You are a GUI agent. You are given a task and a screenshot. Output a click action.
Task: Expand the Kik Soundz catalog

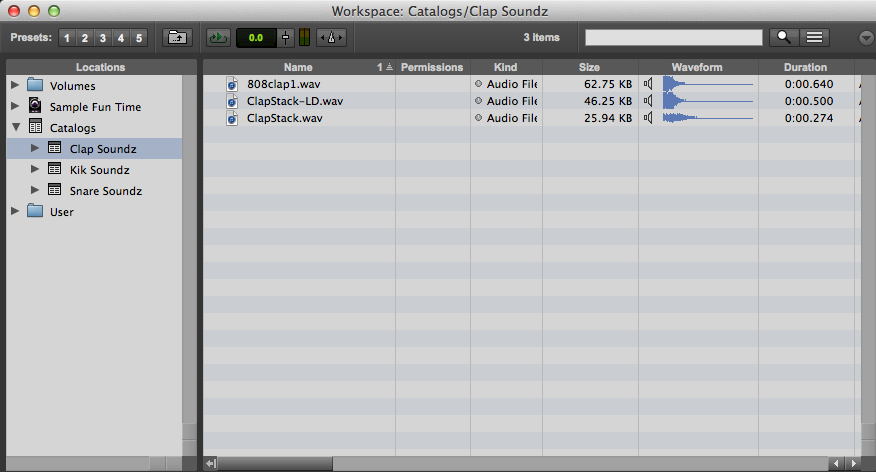(x=35, y=169)
